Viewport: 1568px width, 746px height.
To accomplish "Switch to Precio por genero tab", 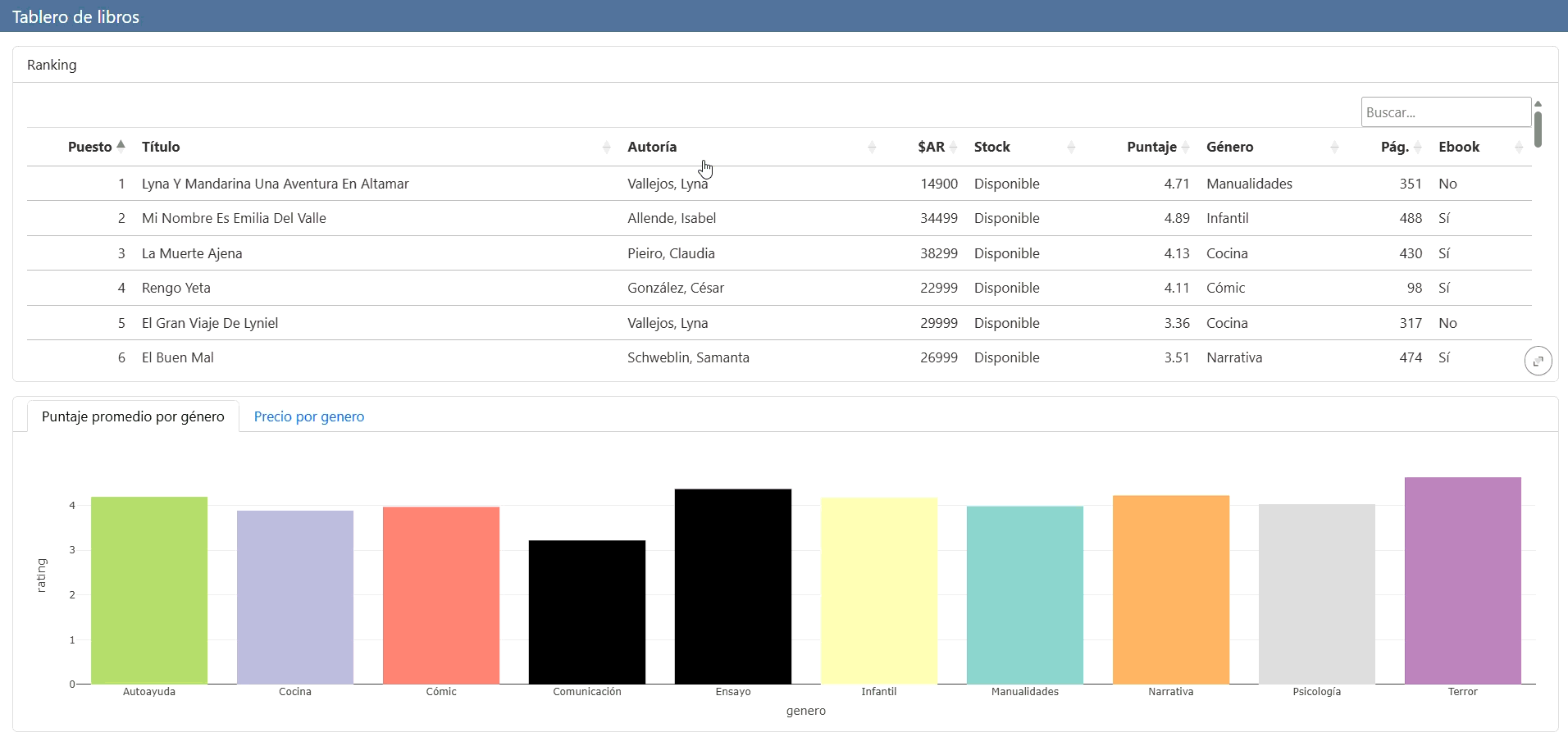I will coord(309,416).
